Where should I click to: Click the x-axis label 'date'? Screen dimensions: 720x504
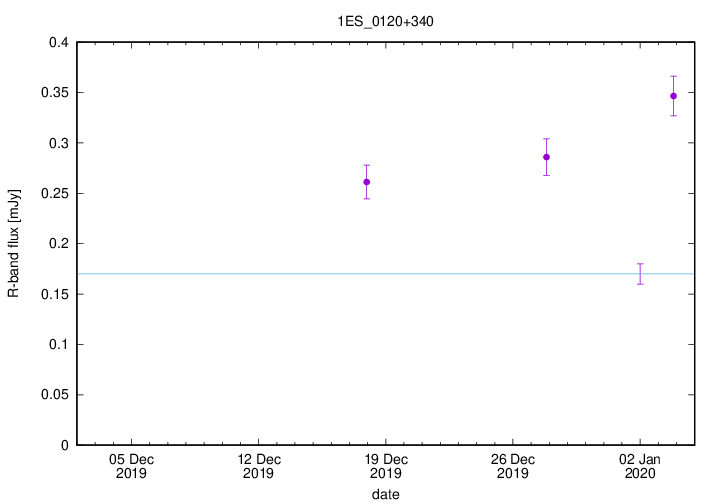pyautogui.click(x=386, y=494)
